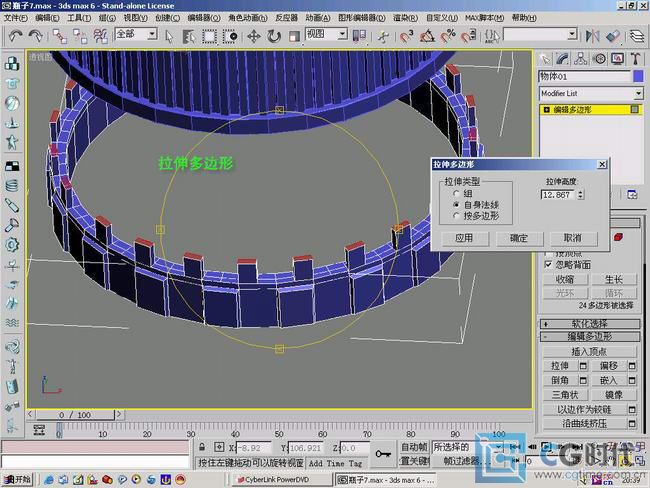The height and width of the screenshot is (488, 650).
Task: Toggle the Spinner Snap icon
Action: click(x=468, y=36)
